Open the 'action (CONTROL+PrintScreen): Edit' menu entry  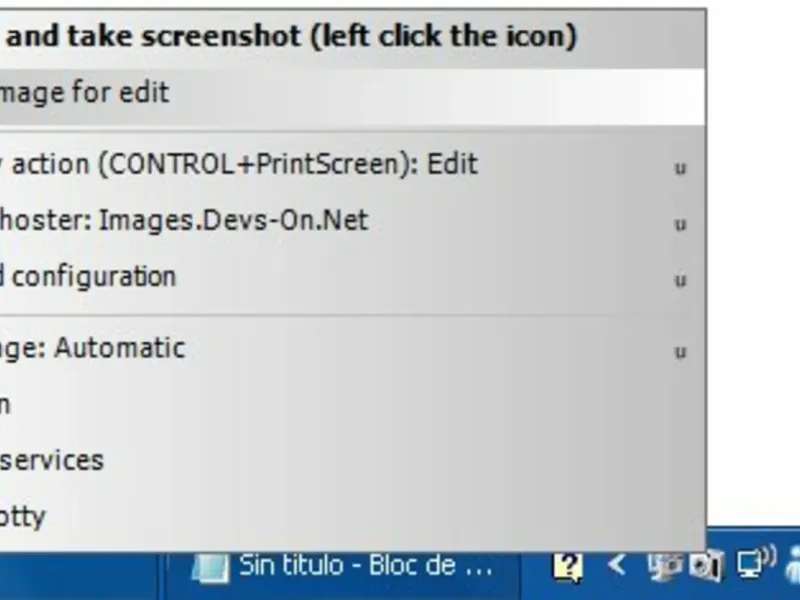point(240,164)
